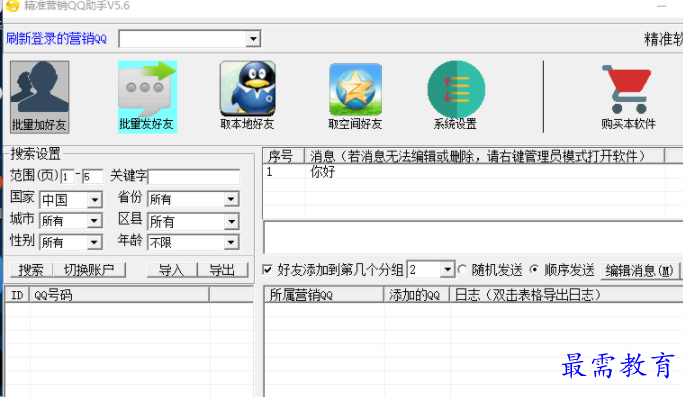Toggle 好友添加到第几个分组 checkbox

click(x=268, y=270)
